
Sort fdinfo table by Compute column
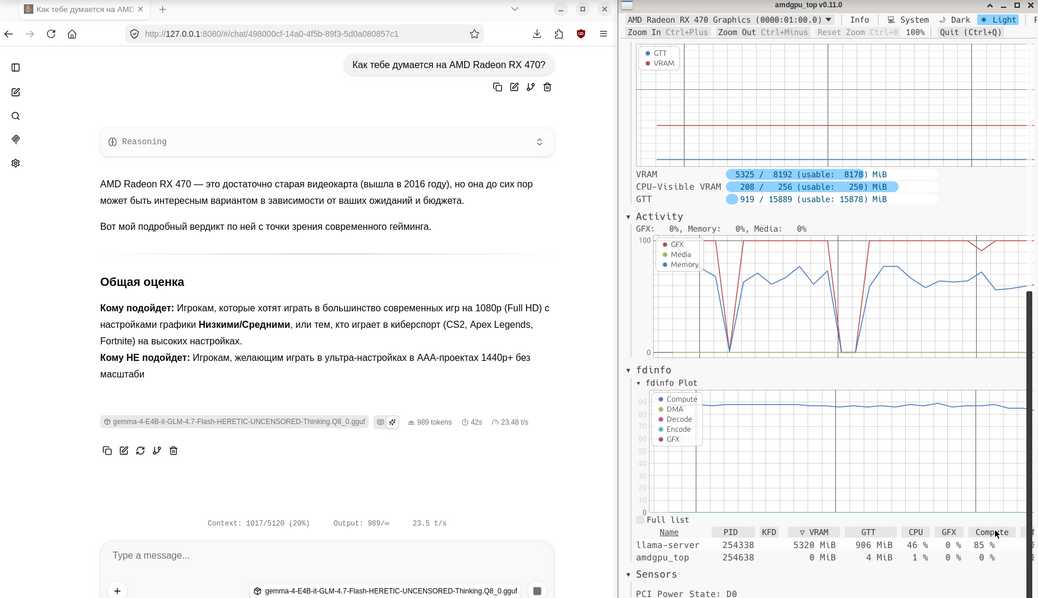(991, 532)
